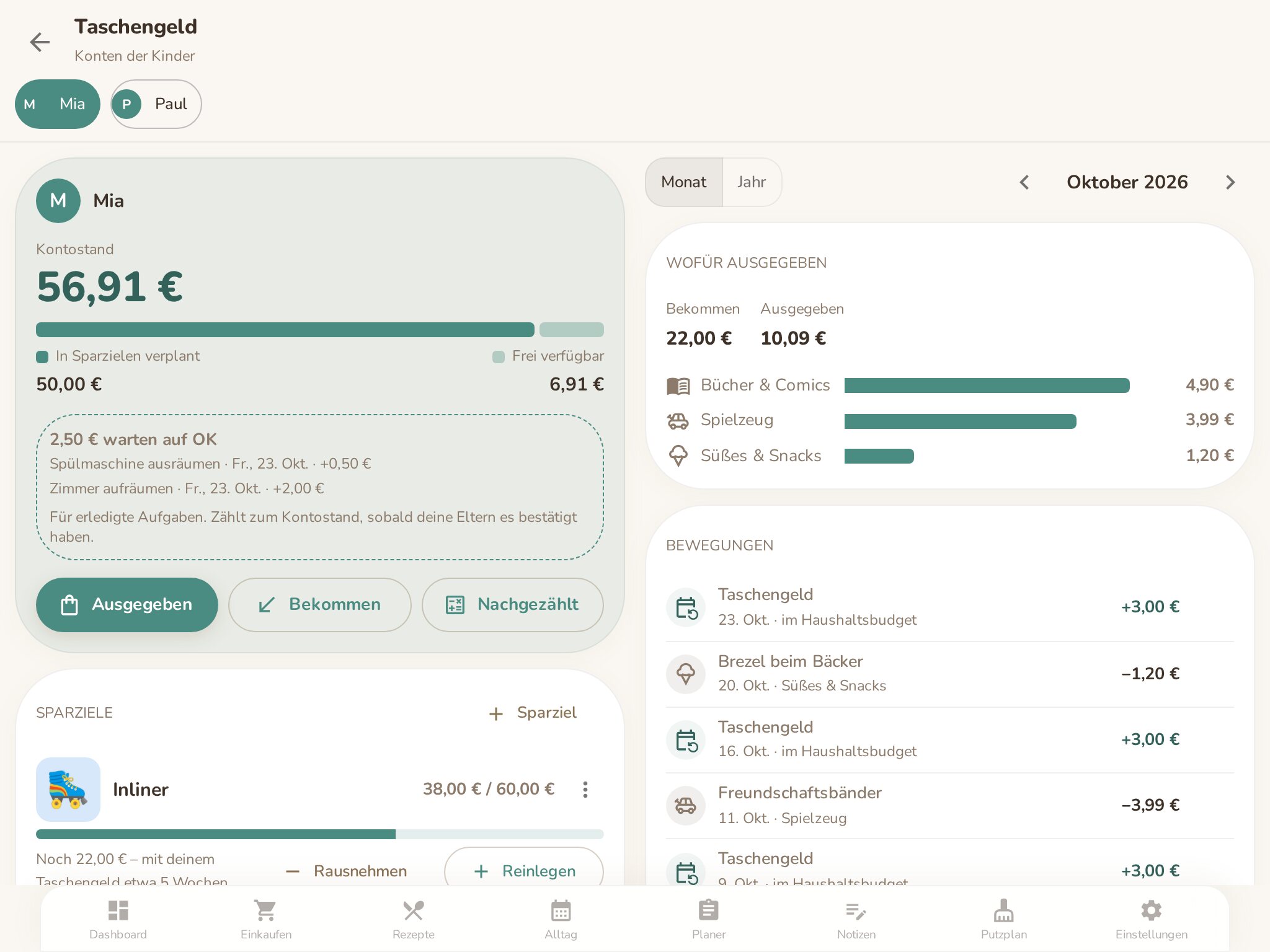Add a new Sparziel
Screen dimensions: 1270x952
pos(533,713)
